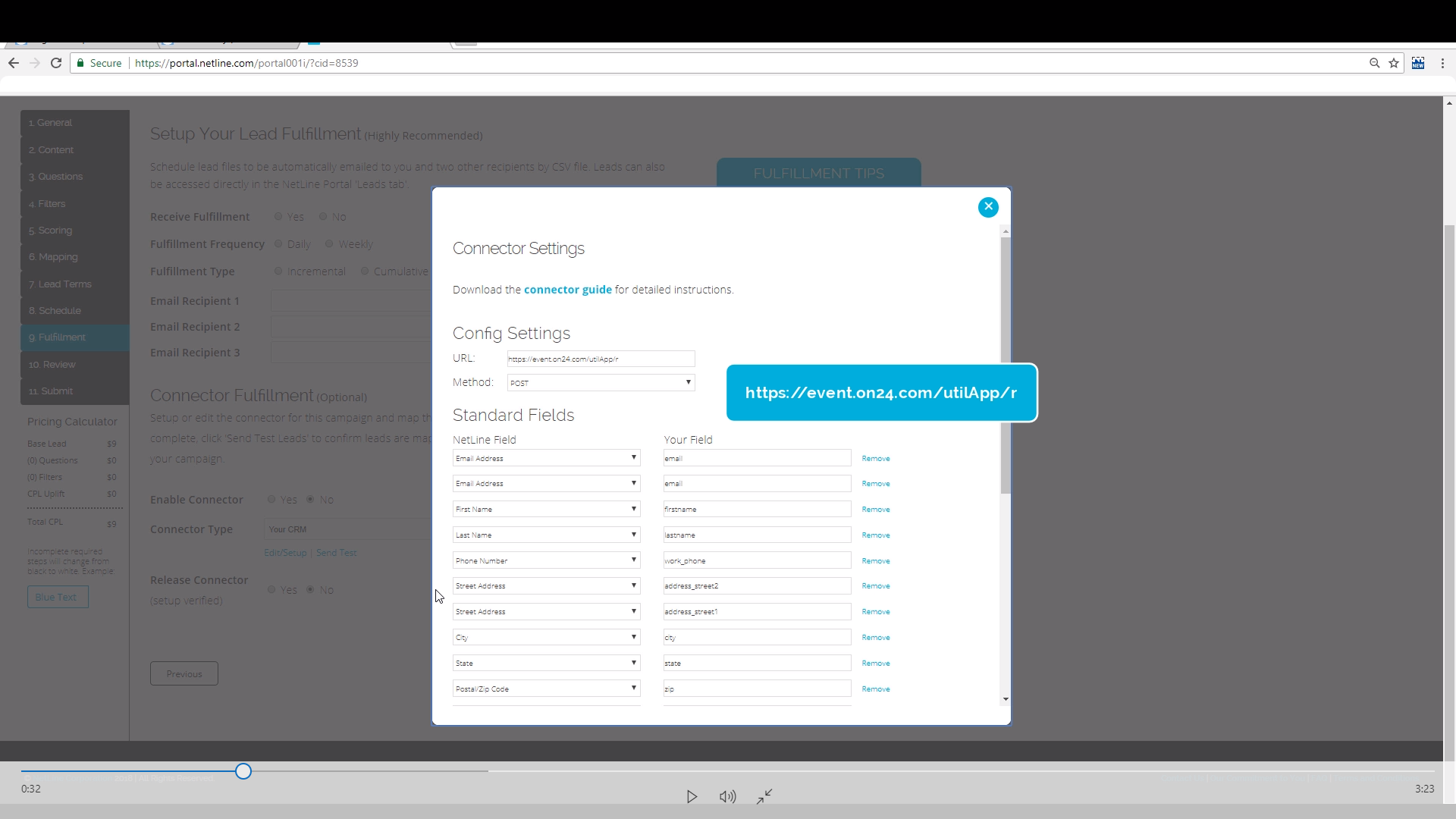Image resolution: width=1456 pixels, height=819 pixels.
Task: Open Chrome three-dot menu
Action: tap(1442, 63)
